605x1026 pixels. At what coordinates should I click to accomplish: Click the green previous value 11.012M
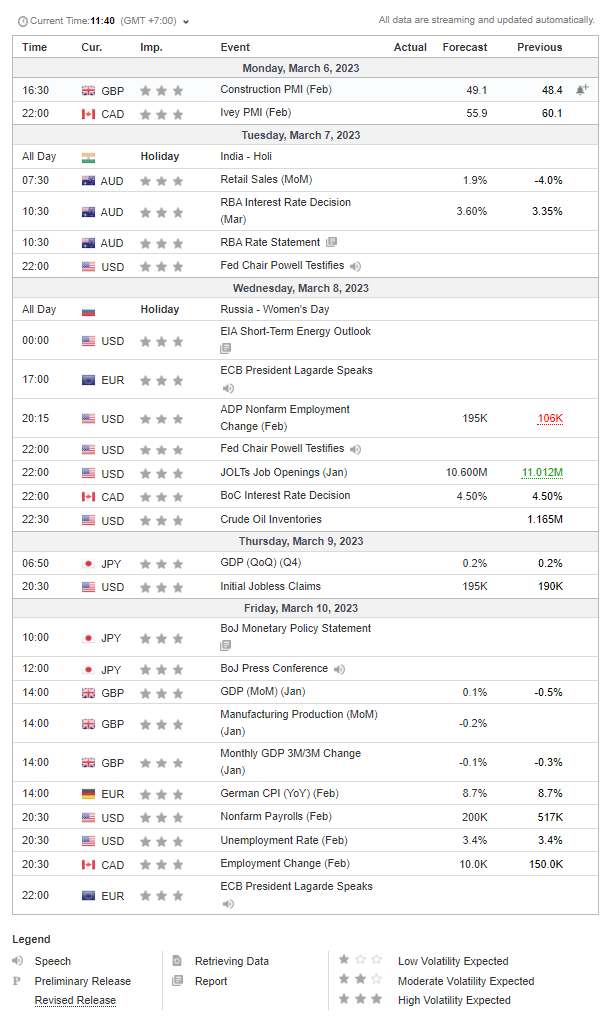[542, 472]
